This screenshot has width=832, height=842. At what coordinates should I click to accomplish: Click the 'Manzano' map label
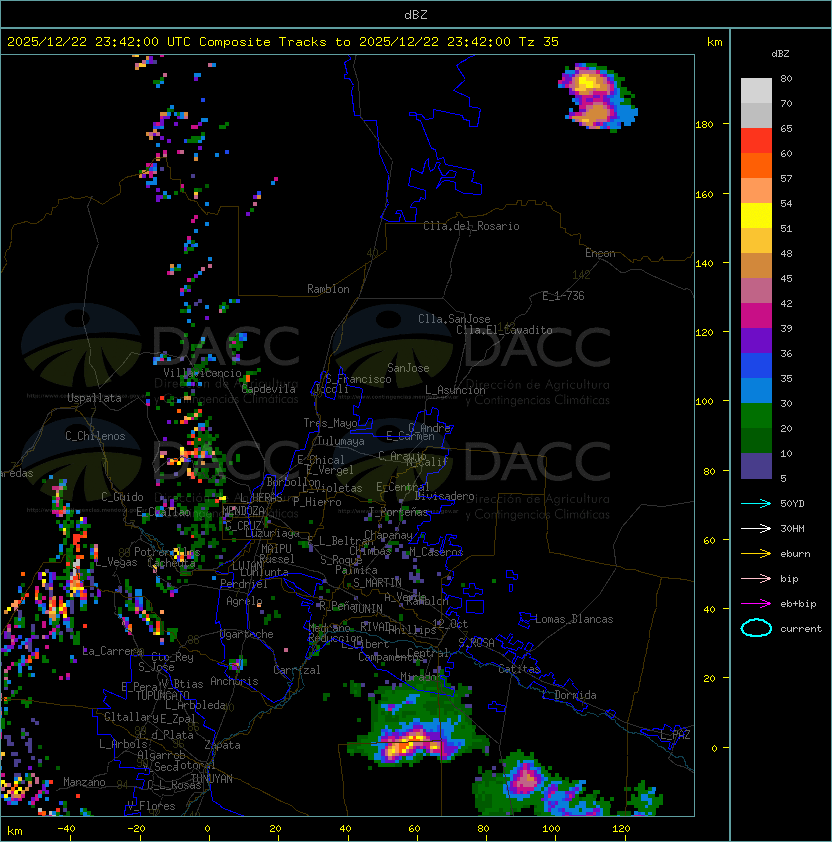[x=84, y=782]
